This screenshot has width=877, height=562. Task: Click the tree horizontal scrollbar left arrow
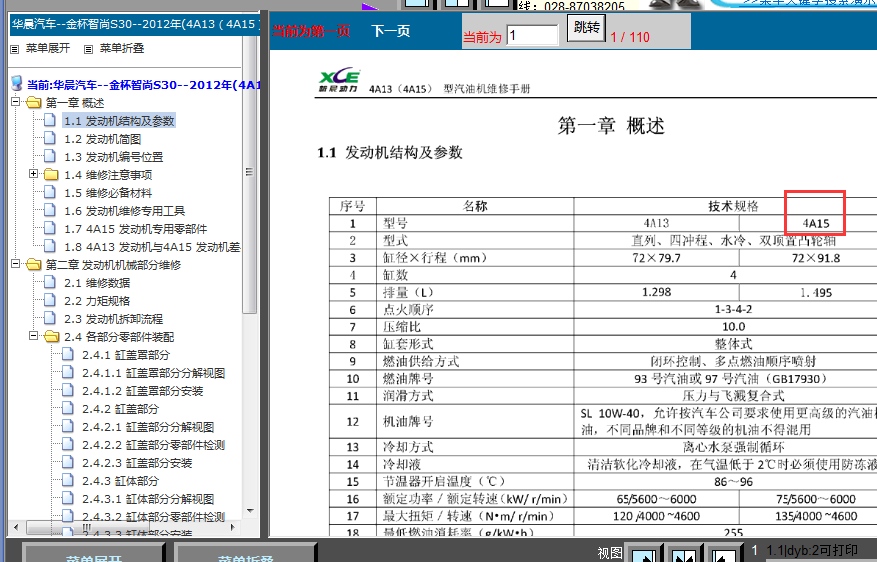pyautogui.click(x=16, y=527)
